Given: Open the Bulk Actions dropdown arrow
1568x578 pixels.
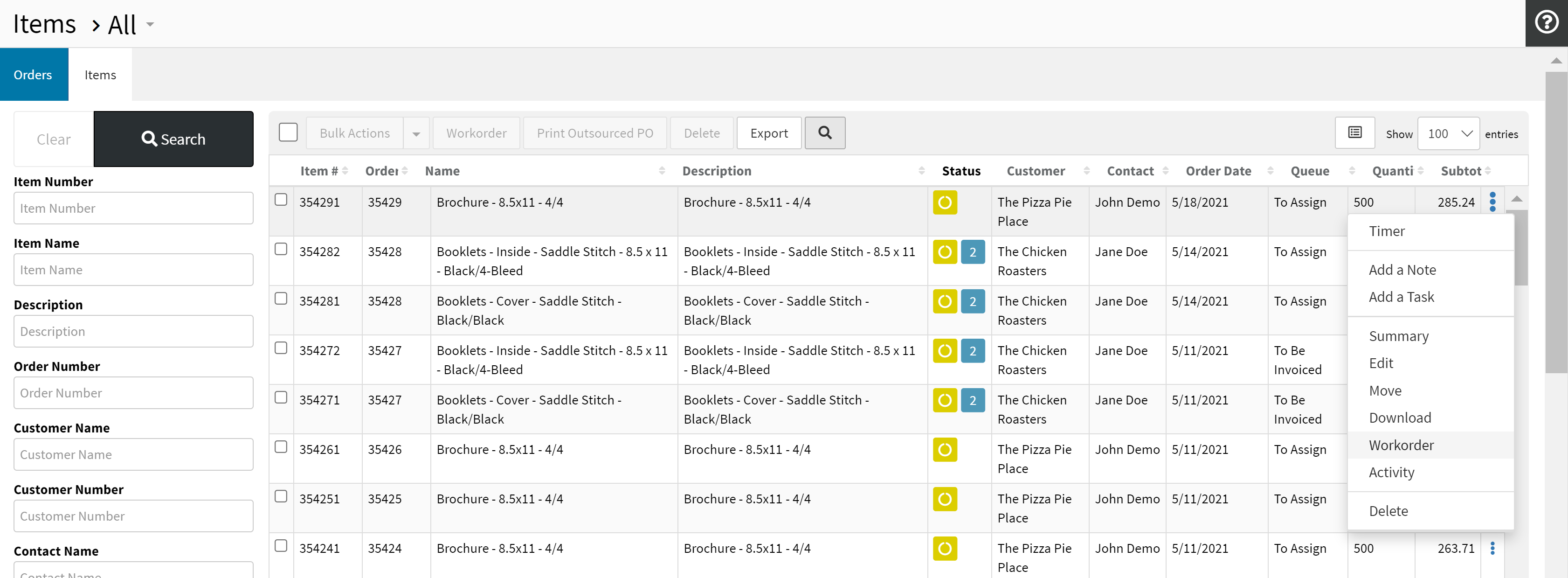Looking at the screenshot, I should point(416,133).
